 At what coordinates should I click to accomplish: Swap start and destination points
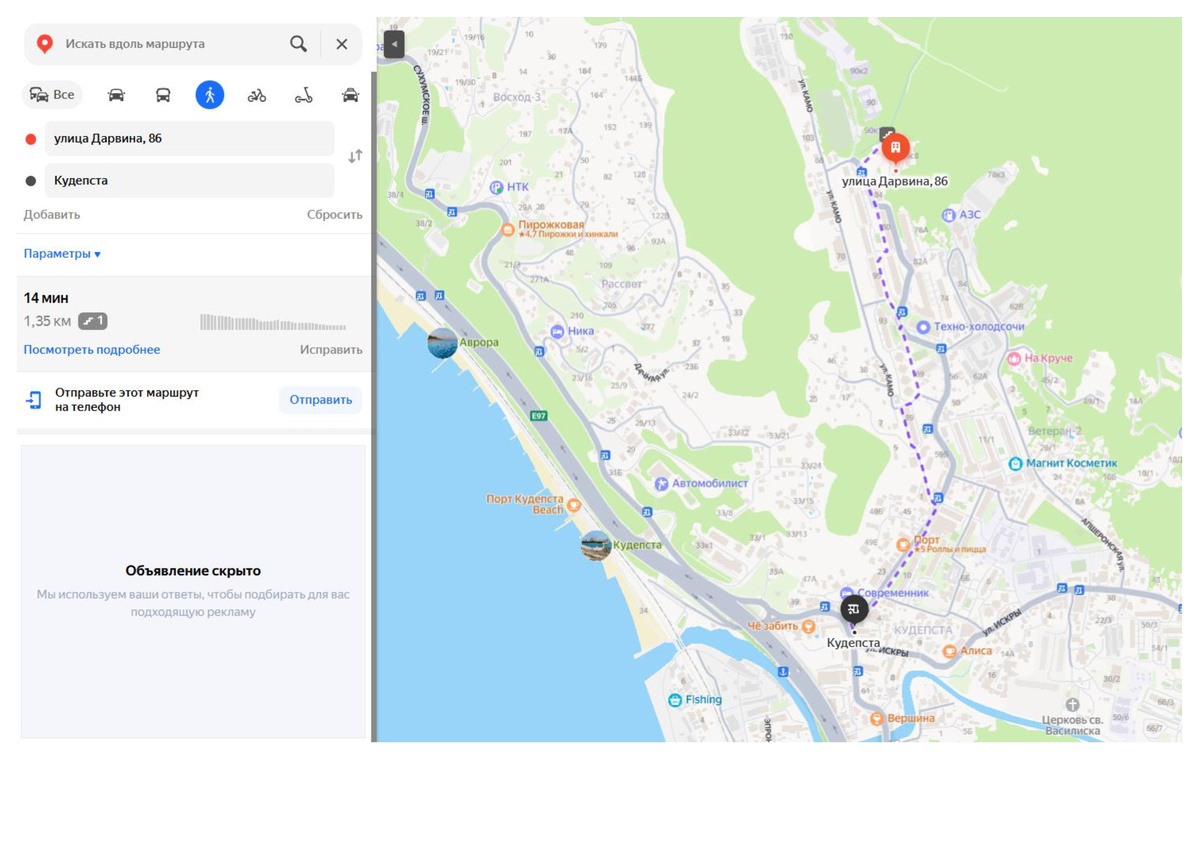(355, 157)
